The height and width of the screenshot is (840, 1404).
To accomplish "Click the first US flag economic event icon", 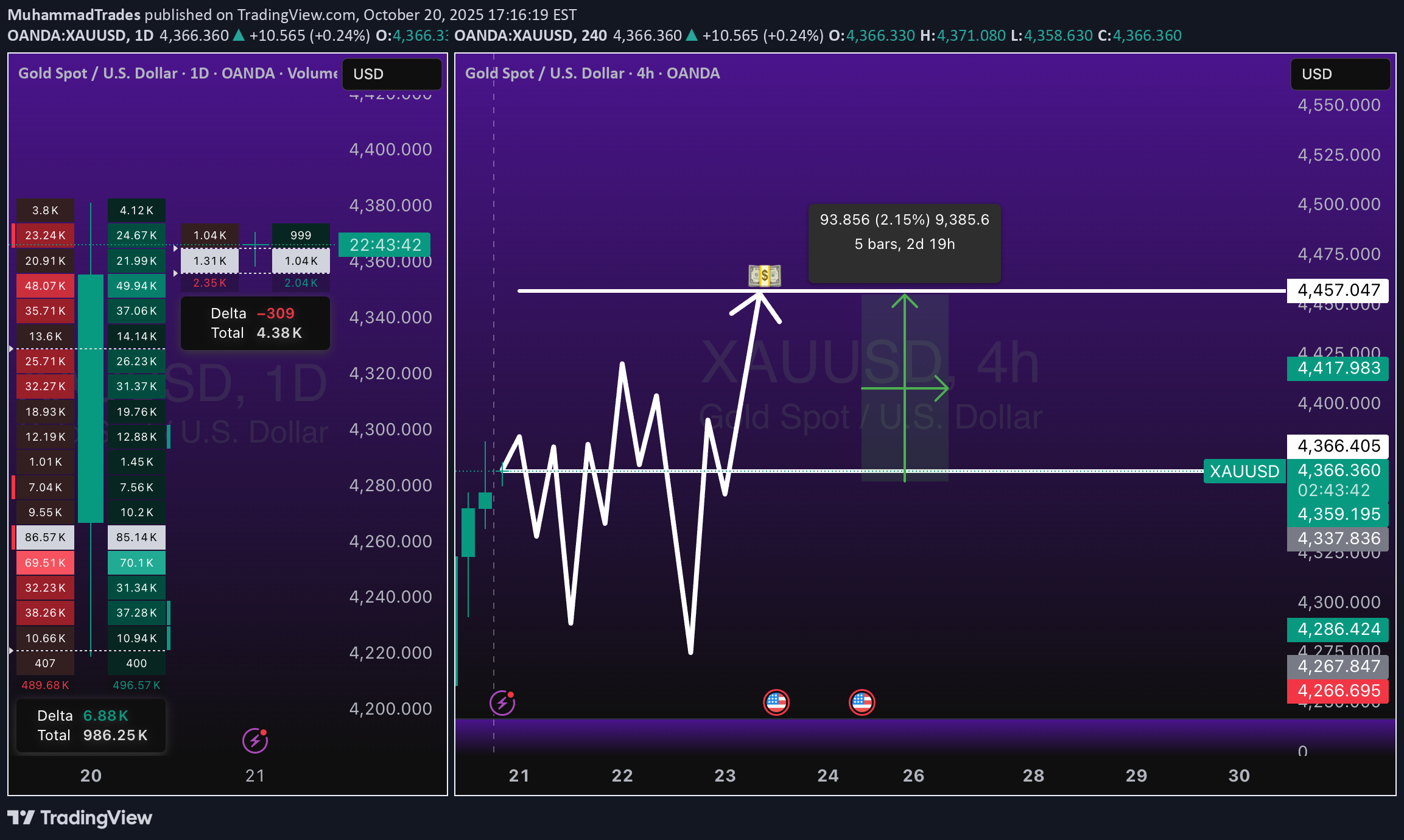I will click(776, 702).
